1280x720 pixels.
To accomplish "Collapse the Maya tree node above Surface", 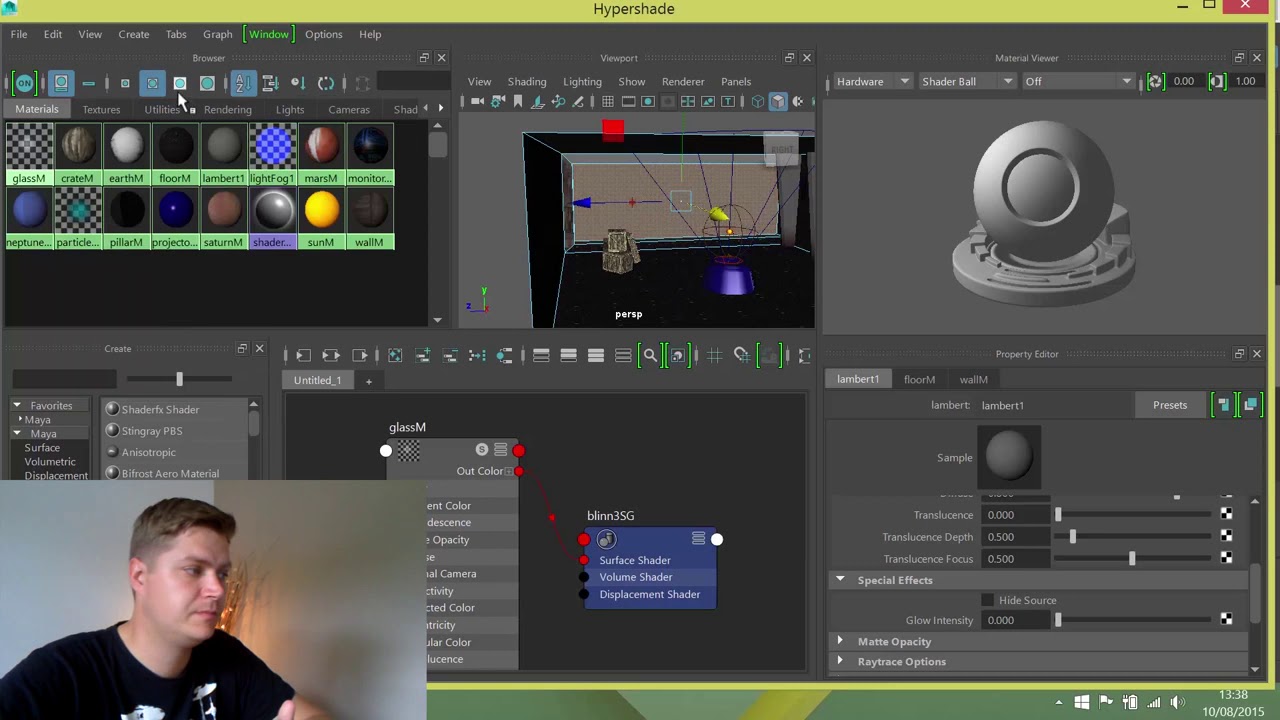I will (17, 433).
